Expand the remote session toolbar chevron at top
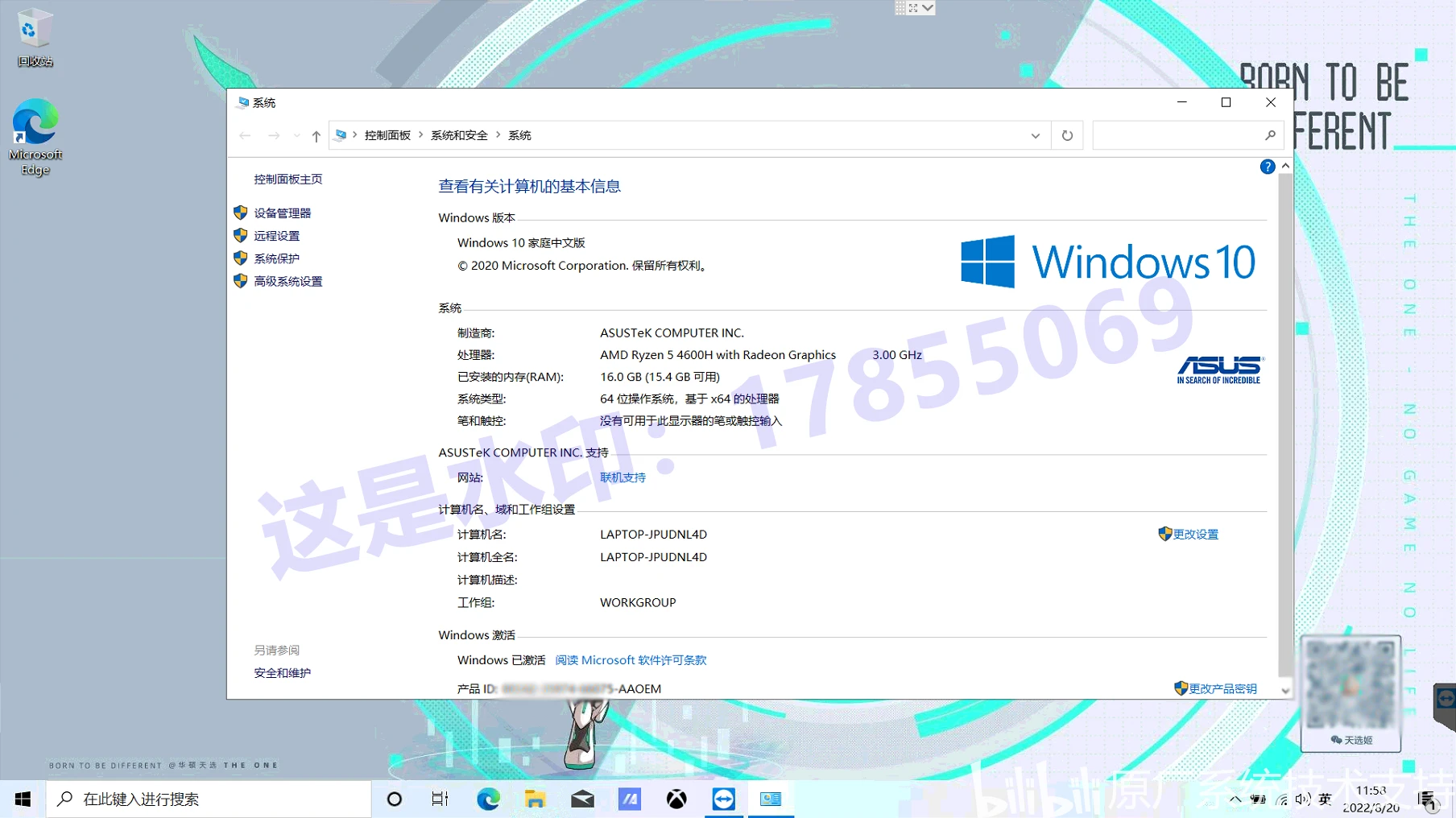The height and width of the screenshot is (818, 1456). pyautogui.click(x=929, y=8)
